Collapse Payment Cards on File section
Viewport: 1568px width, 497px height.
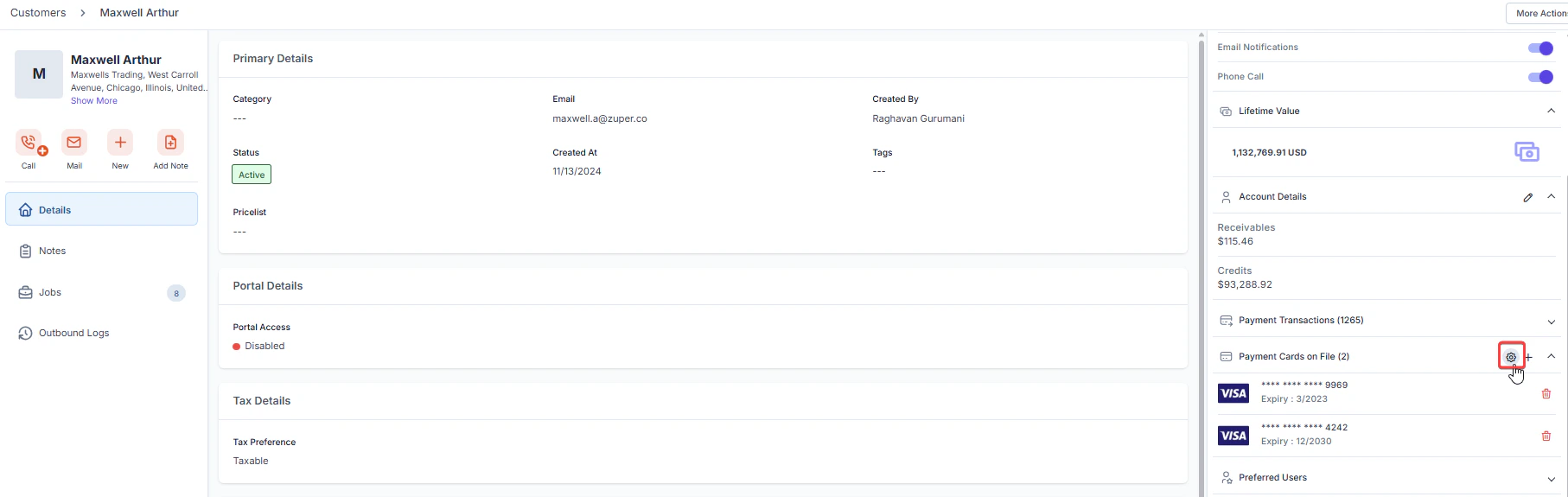[x=1551, y=356]
